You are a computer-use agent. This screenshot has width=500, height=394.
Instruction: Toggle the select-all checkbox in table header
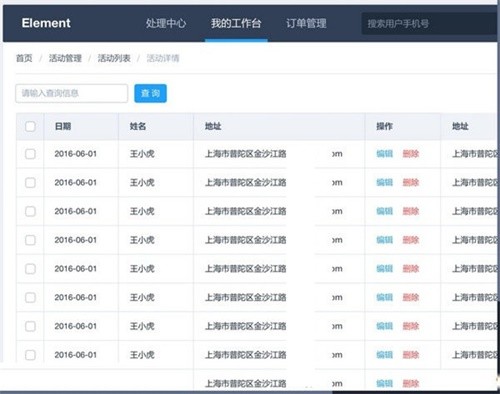click(x=30, y=126)
